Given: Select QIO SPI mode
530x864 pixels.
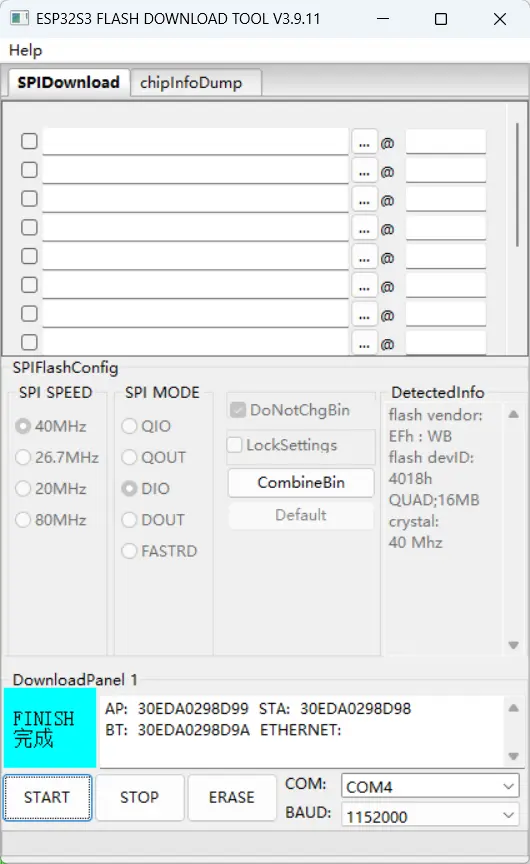Looking at the screenshot, I should [x=147, y=426].
